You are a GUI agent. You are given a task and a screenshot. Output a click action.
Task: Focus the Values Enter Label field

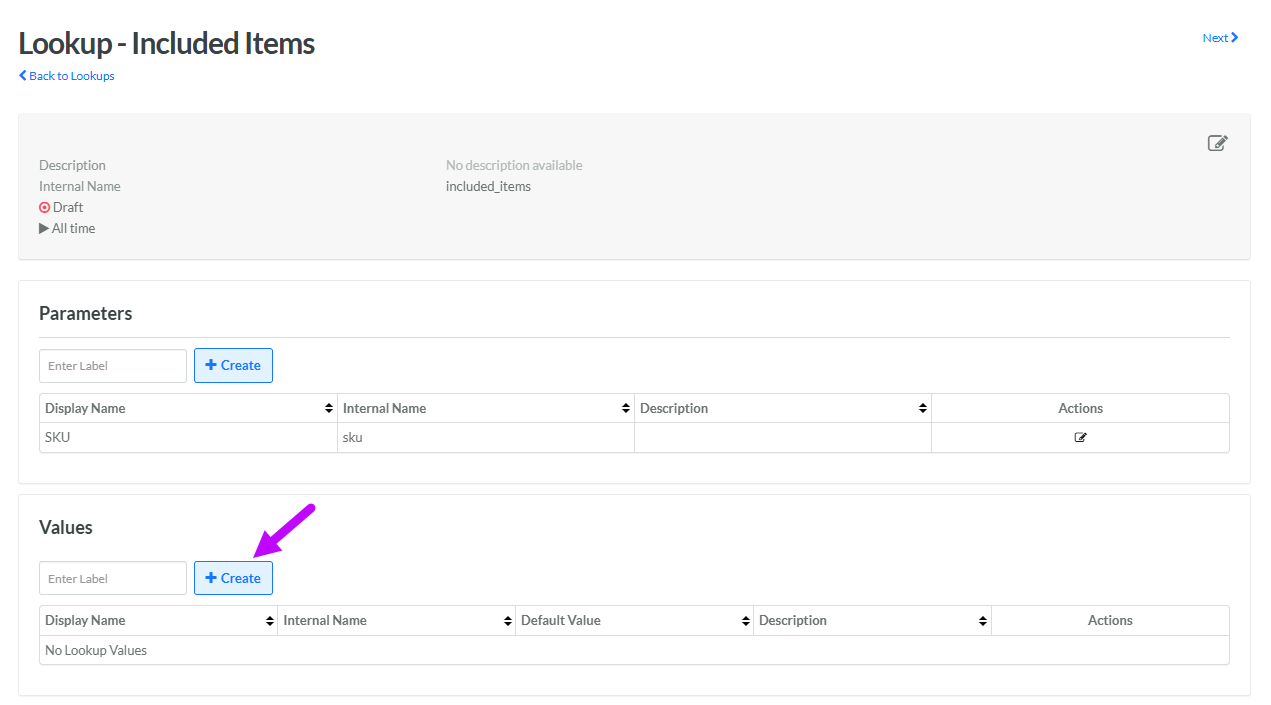coord(113,578)
